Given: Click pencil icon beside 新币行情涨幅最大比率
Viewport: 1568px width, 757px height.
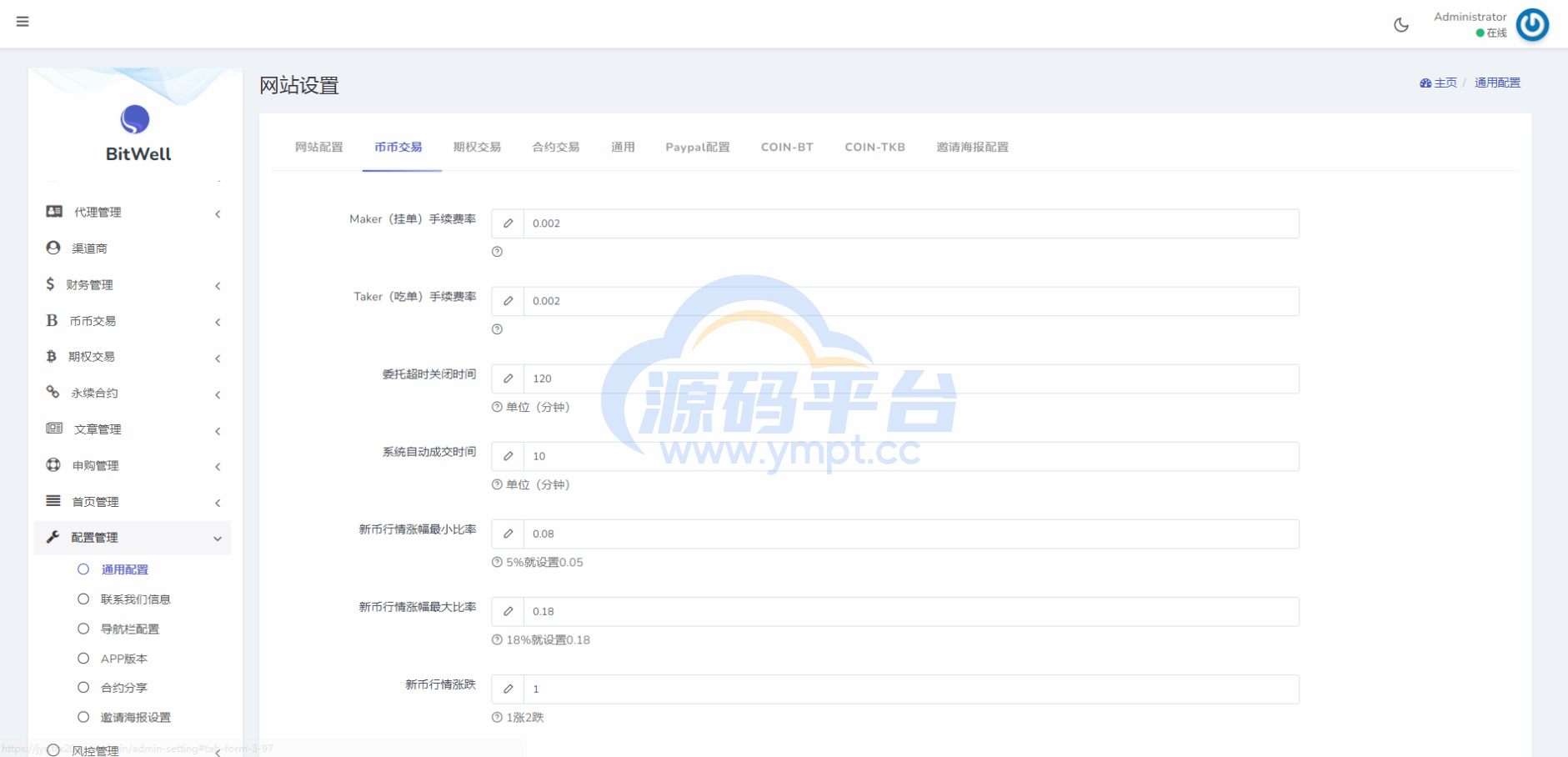Looking at the screenshot, I should point(508,611).
